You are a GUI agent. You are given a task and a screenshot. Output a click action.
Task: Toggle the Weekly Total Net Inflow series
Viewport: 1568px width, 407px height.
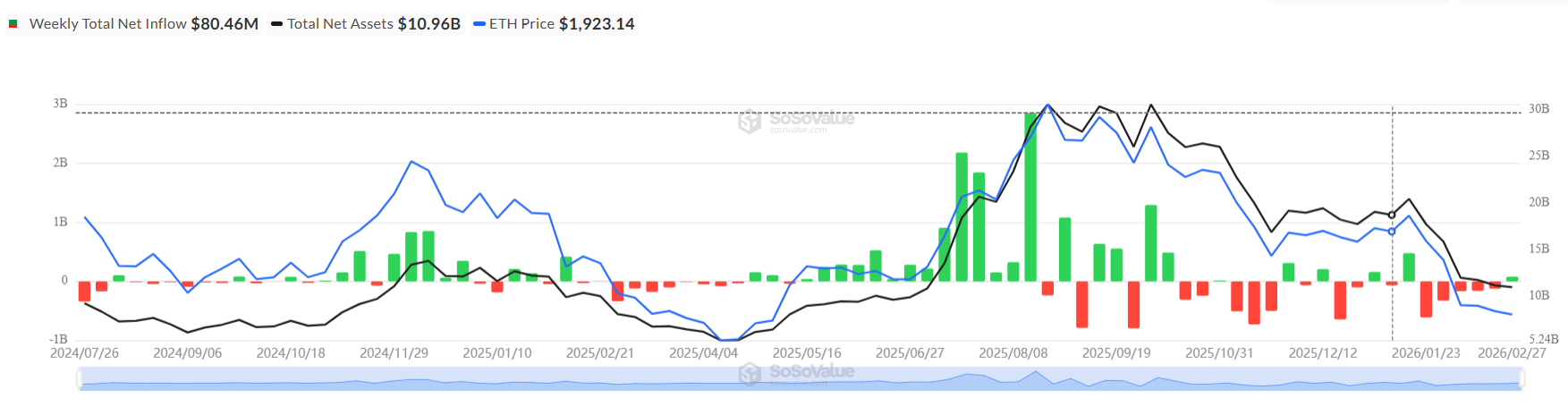click(107, 24)
